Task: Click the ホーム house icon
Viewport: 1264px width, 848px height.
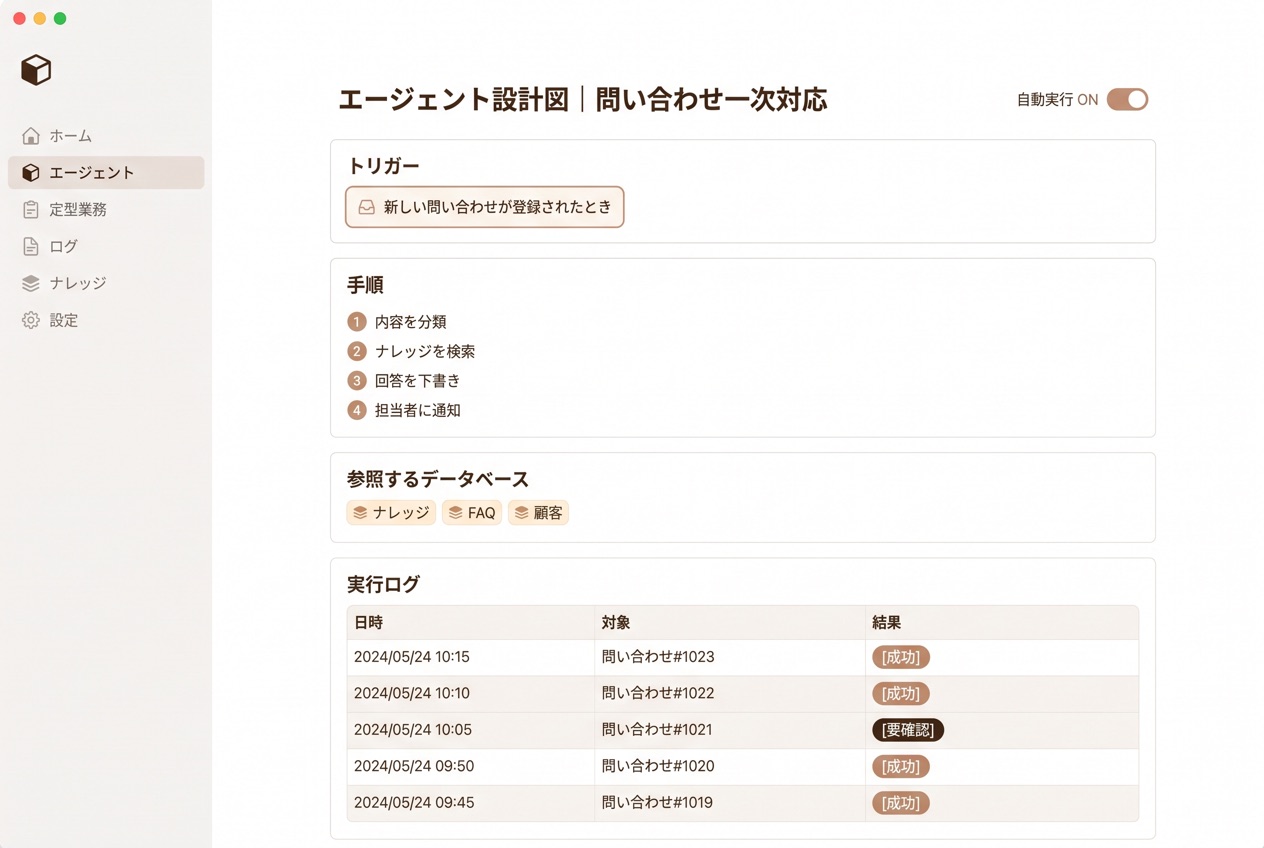Action: pyautogui.click(x=31, y=136)
